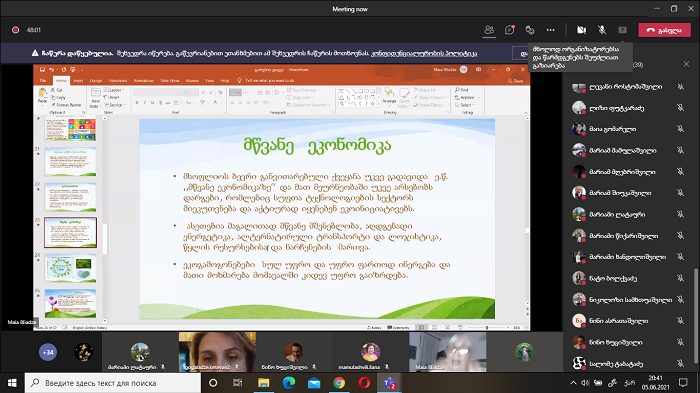Image resolution: width=700 pixels, height=393 pixels.
Task: Toggle Bold formatting
Action: 137,103
